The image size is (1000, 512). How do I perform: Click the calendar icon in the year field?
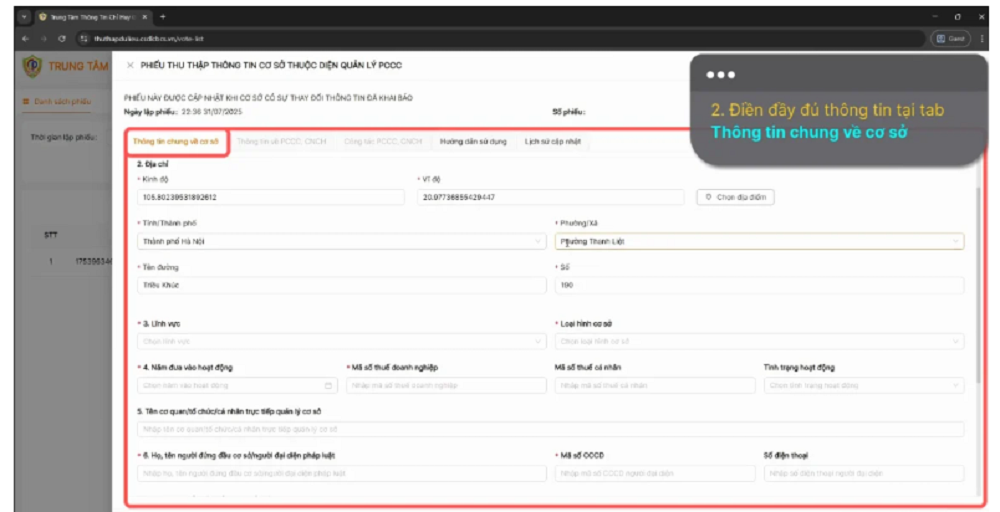[x=328, y=385]
